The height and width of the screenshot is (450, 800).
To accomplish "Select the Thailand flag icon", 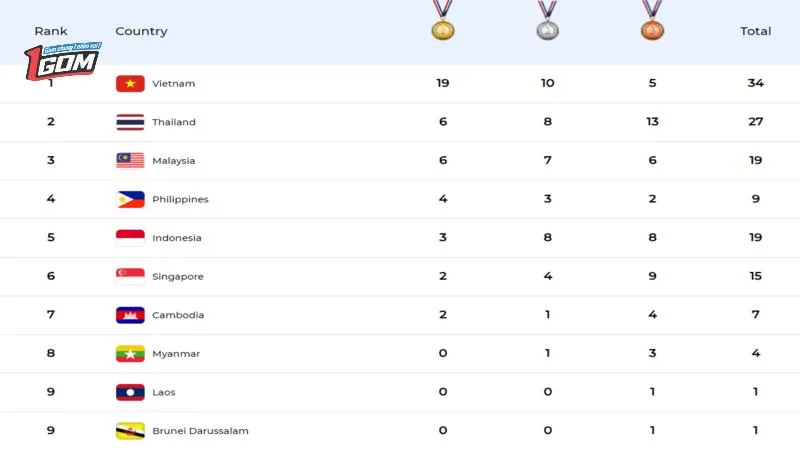I will tap(130, 122).
